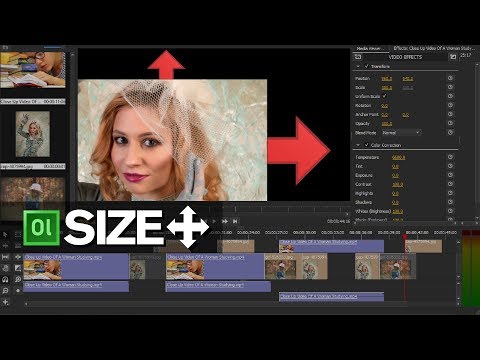Click the fast-forward next frame button

[x=225, y=221]
